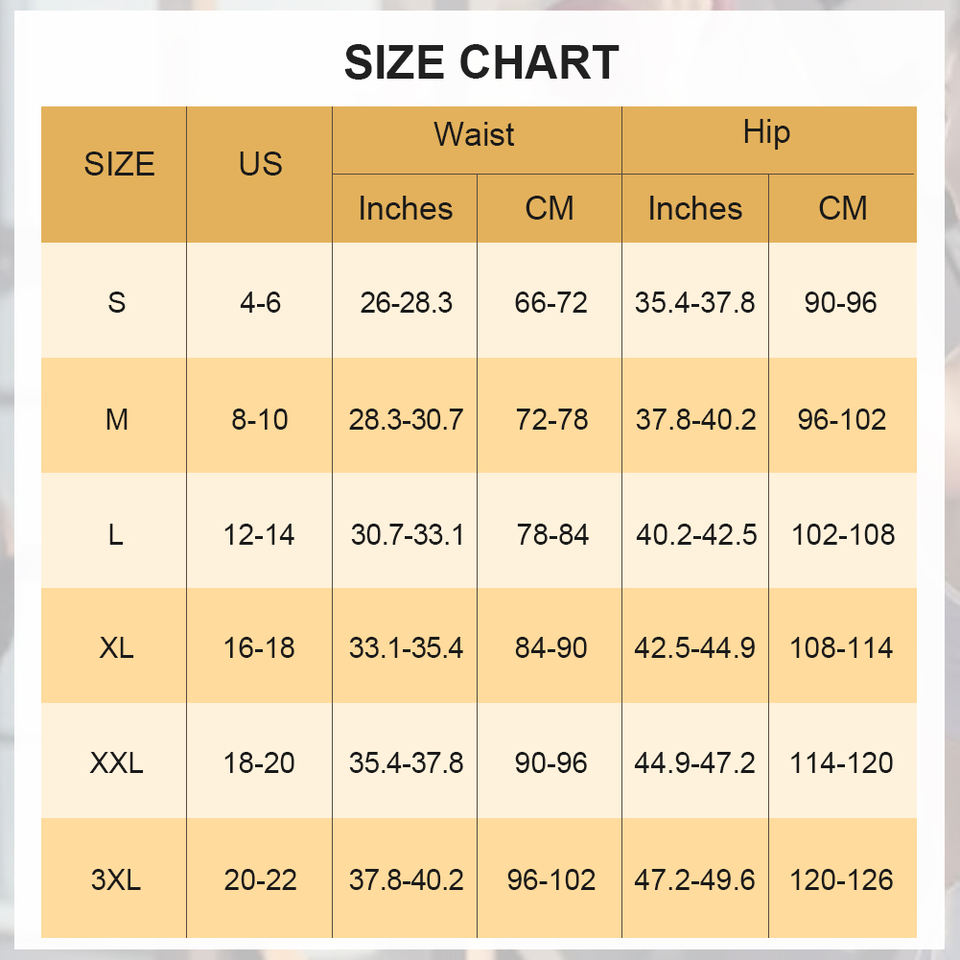960x960 pixels.
Task: Click hip inches 44.9-47.2 for size XXL
Action: click(695, 764)
